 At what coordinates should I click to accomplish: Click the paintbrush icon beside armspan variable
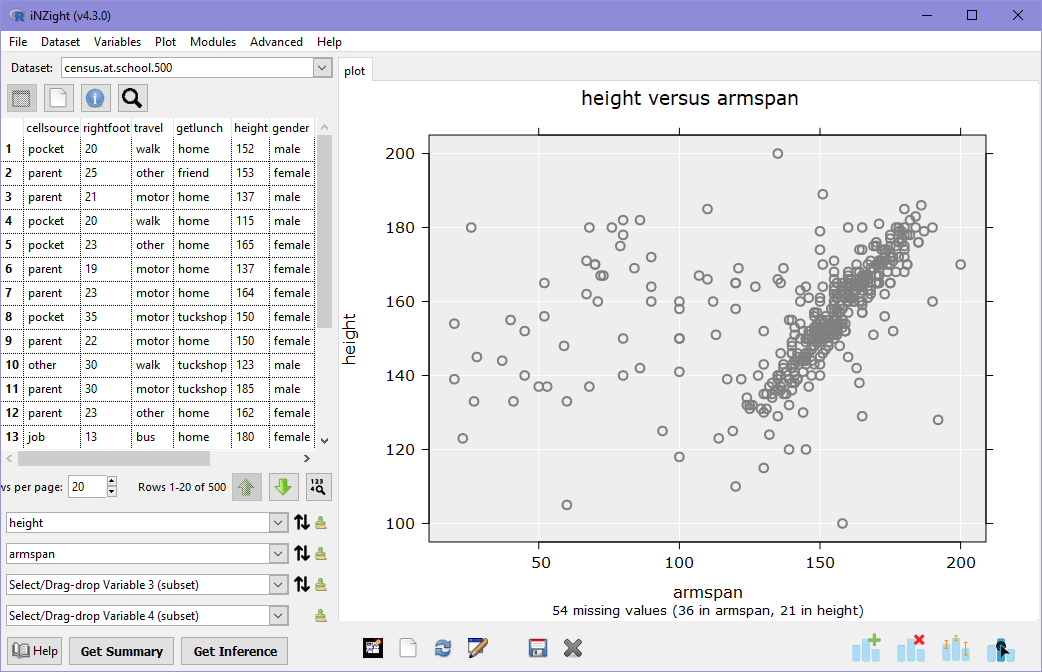tap(320, 553)
